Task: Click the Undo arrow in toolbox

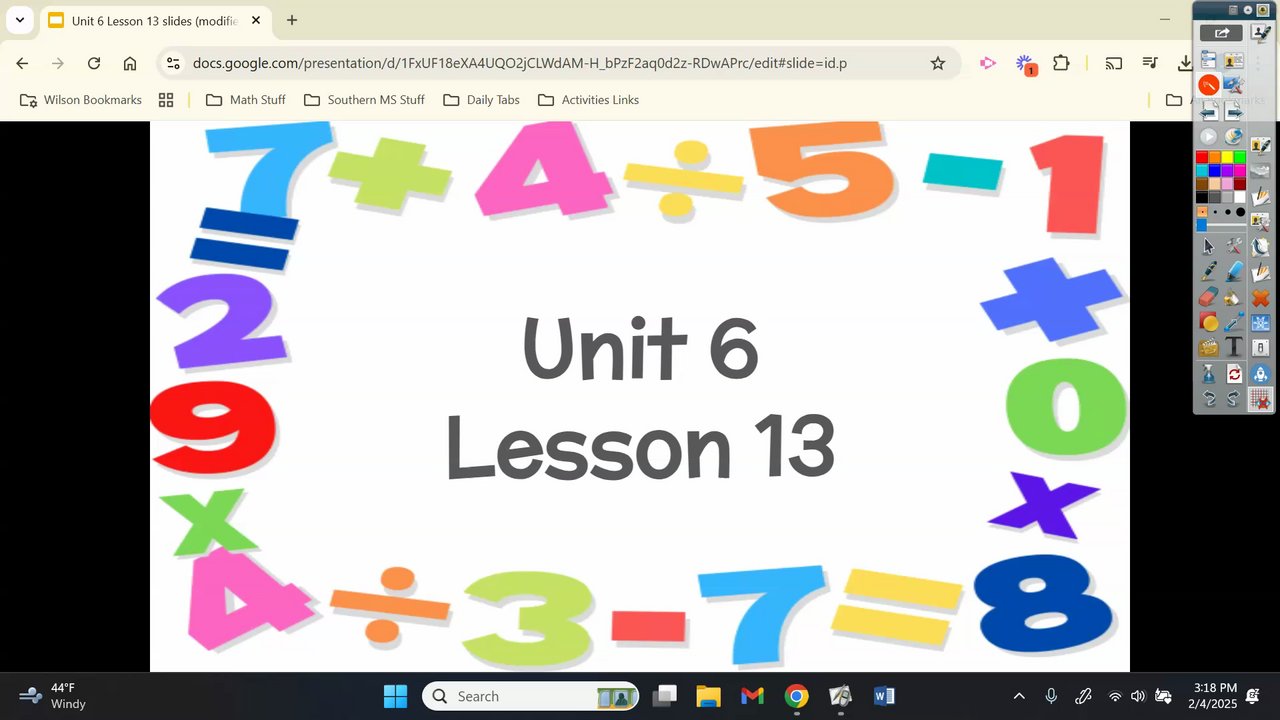Action: (x=1209, y=398)
